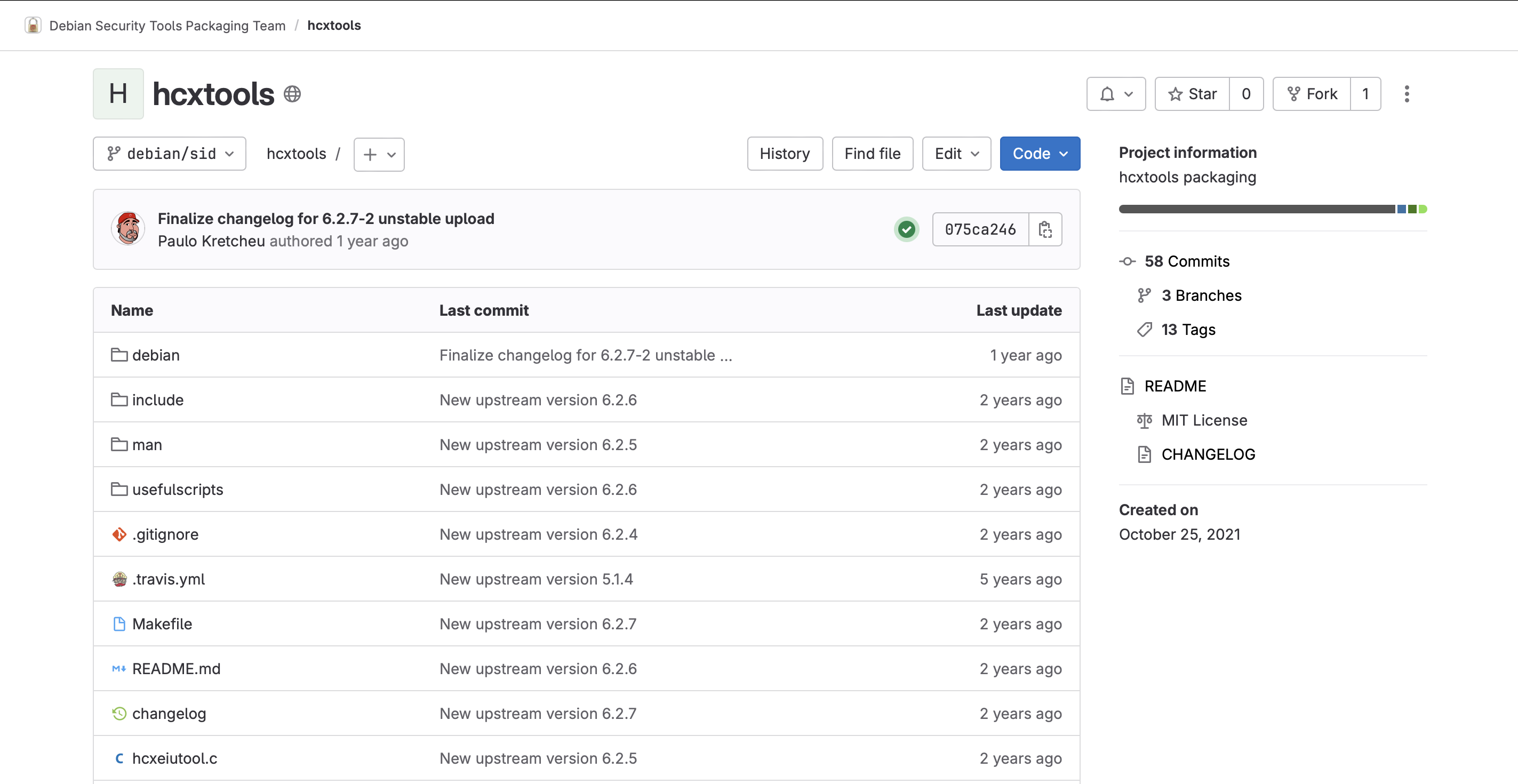Screen dimensions: 1518x784
Task: View the 13 Tags list
Action: (1188, 329)
